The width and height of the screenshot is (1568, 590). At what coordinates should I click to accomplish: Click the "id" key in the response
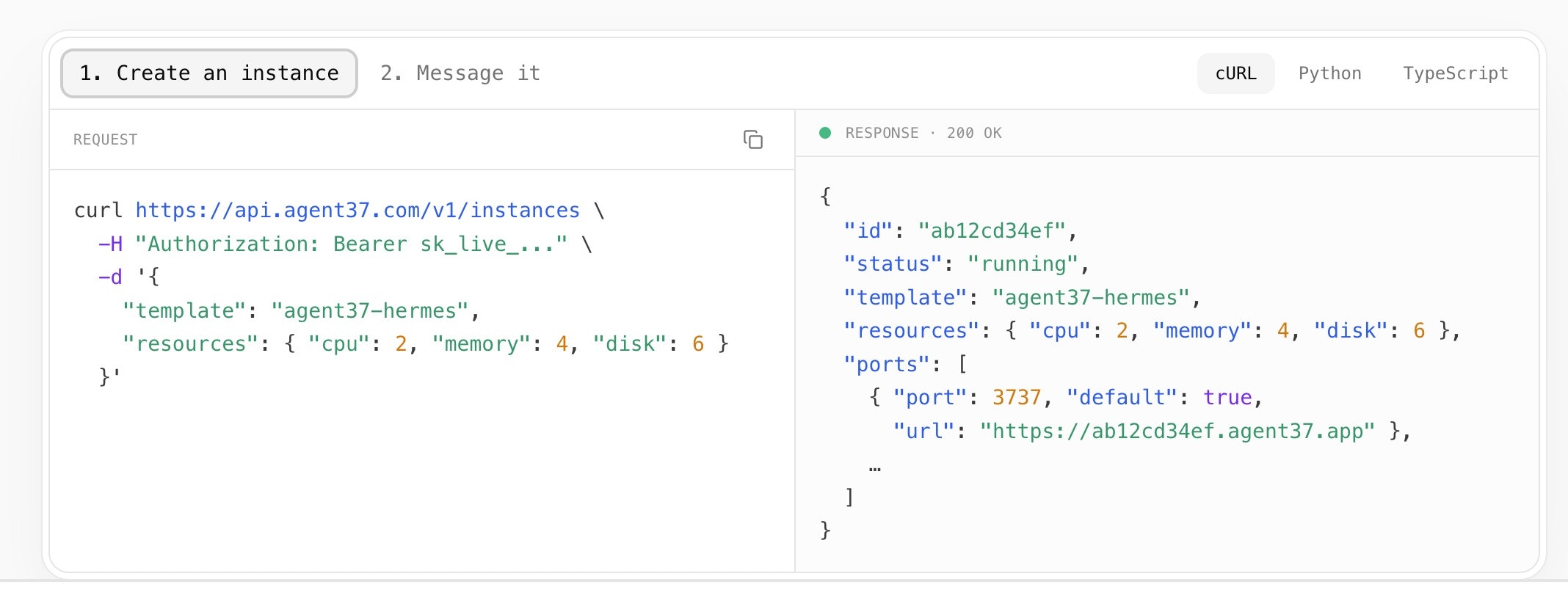(x=868, y=230)
